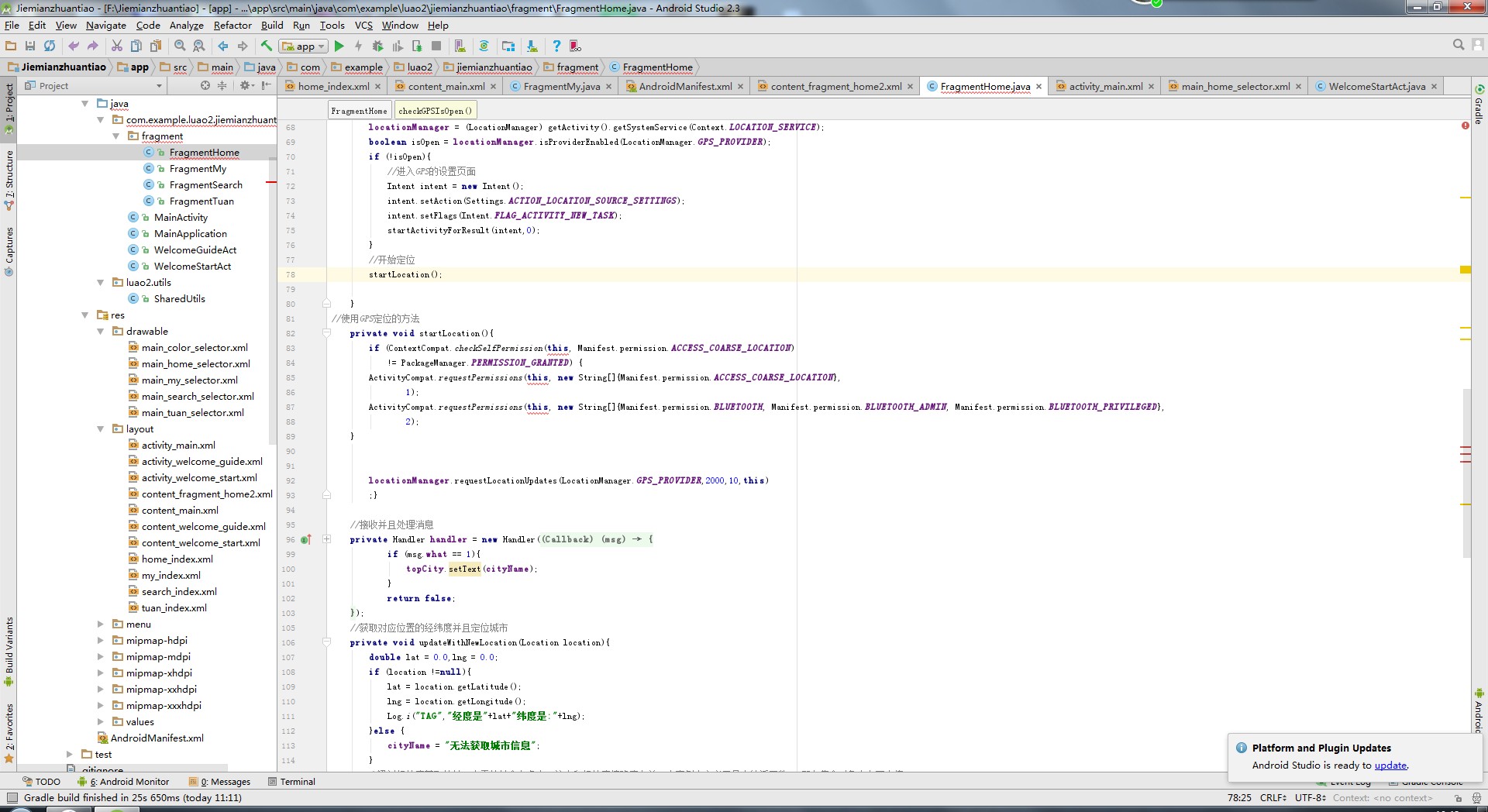Open Project panel gear settings
1488x812 pixels.
point(245,85)
